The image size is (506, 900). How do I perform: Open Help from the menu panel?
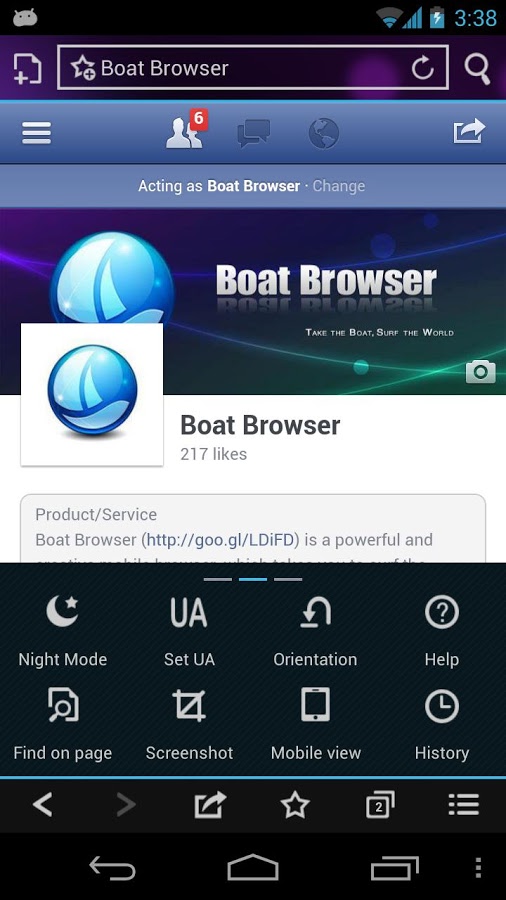[442, 631]
